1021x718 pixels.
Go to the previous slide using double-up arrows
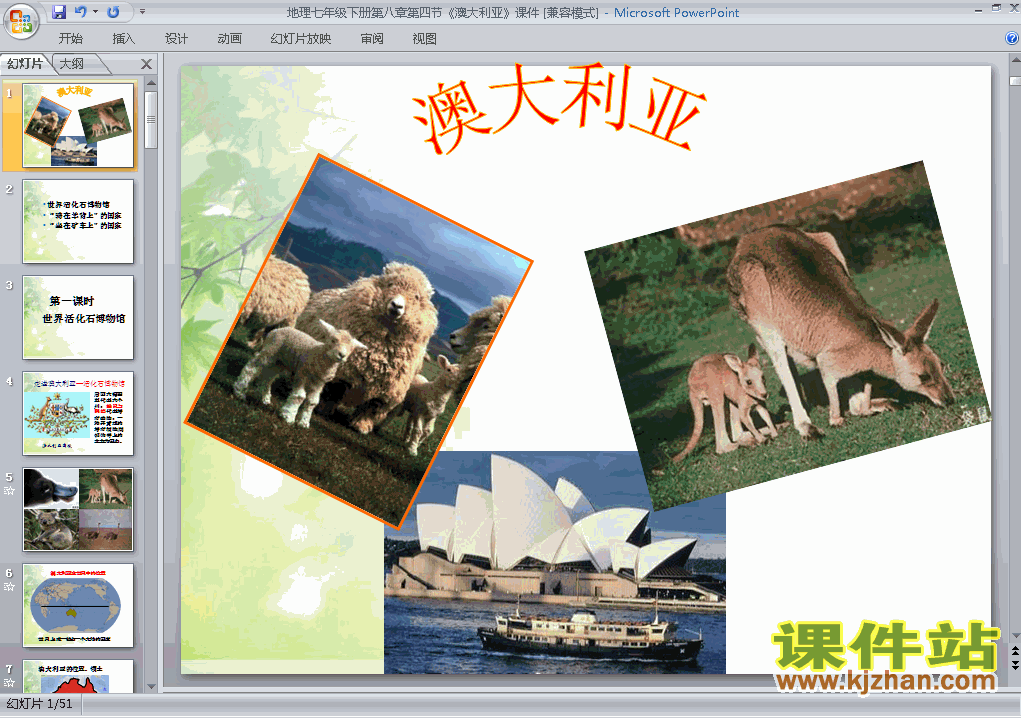tap(1014, 651)
